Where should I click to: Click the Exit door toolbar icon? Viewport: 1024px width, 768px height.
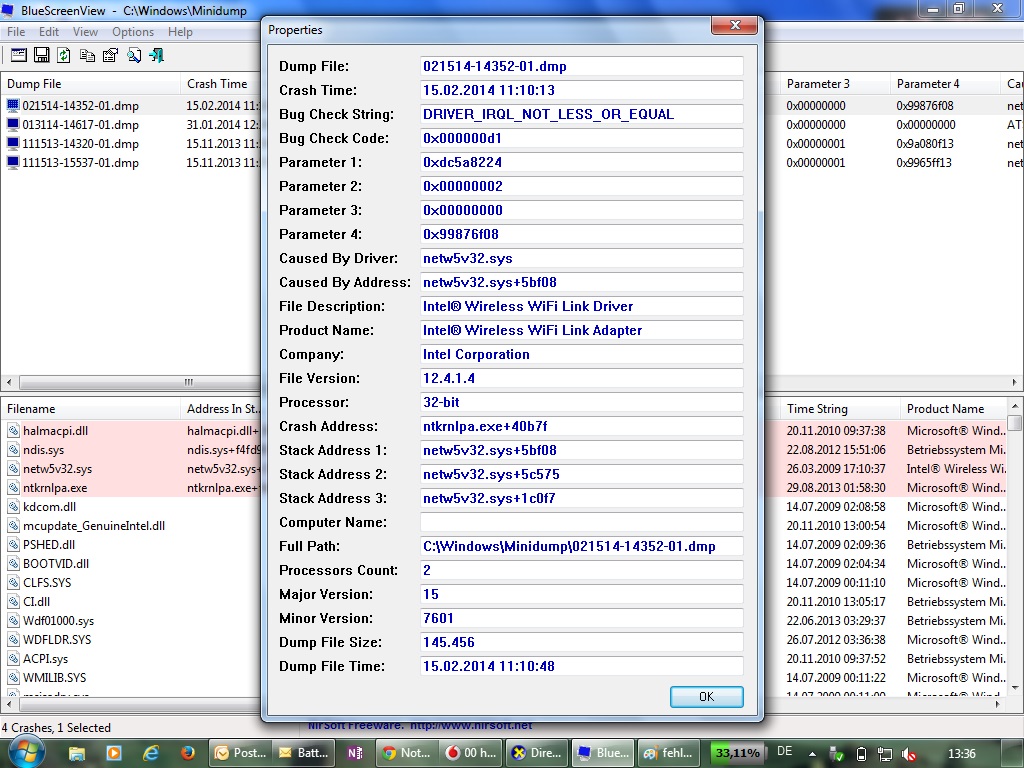(x=157, y=55)
